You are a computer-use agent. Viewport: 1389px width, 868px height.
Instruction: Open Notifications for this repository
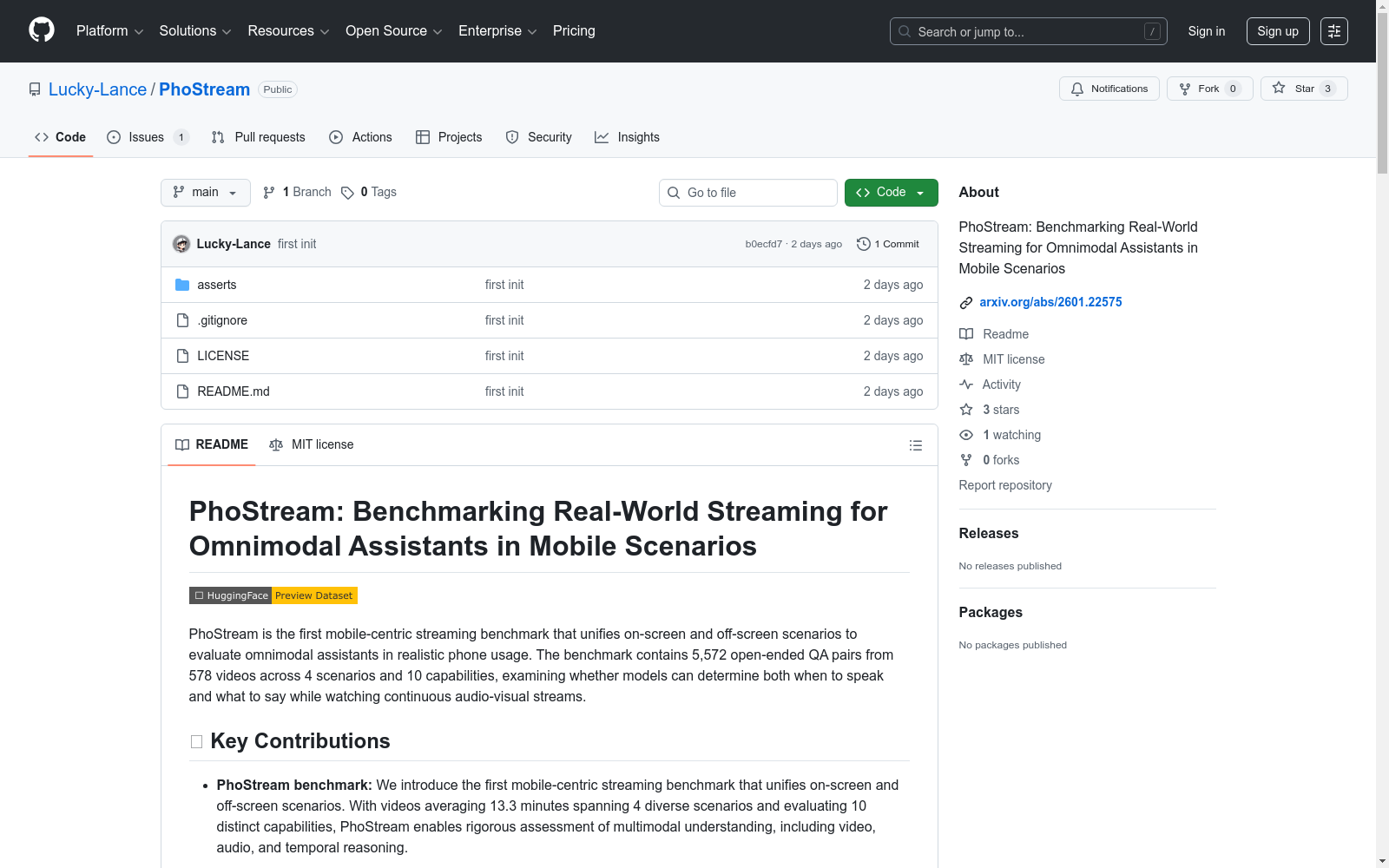(x=1109, y=89)
